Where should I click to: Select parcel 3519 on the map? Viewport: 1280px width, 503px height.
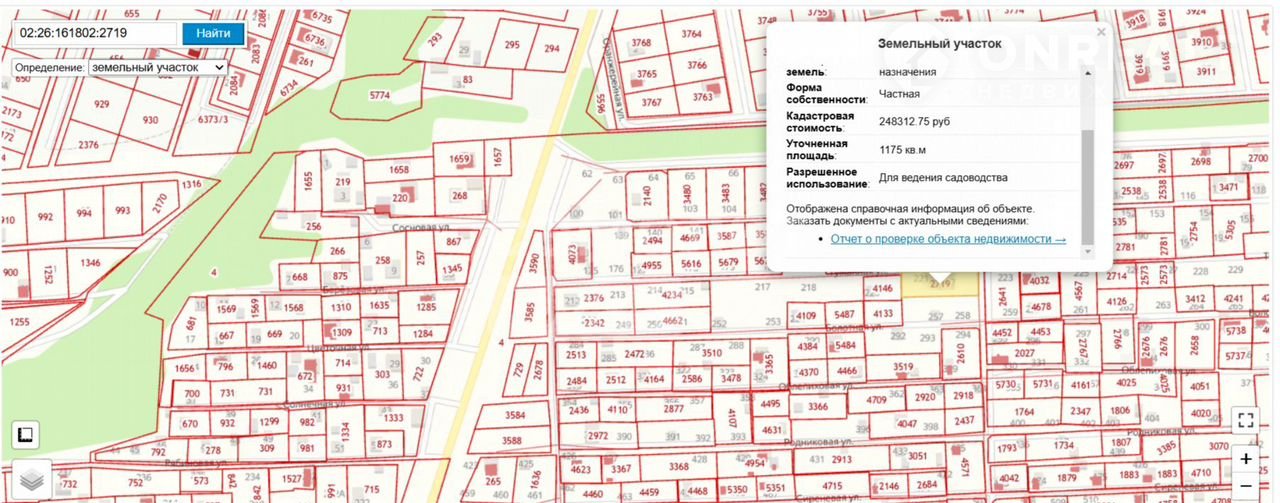click(903, 368)
